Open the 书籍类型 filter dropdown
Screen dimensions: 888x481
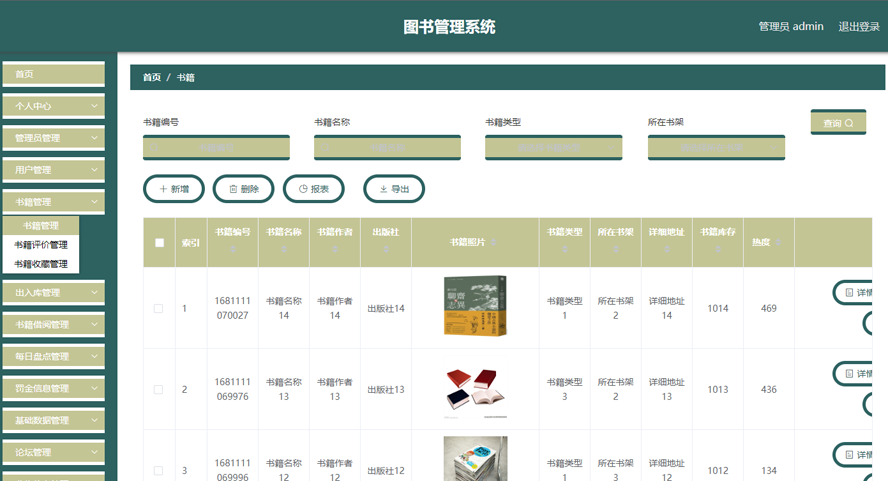click(x=553, y=147)
